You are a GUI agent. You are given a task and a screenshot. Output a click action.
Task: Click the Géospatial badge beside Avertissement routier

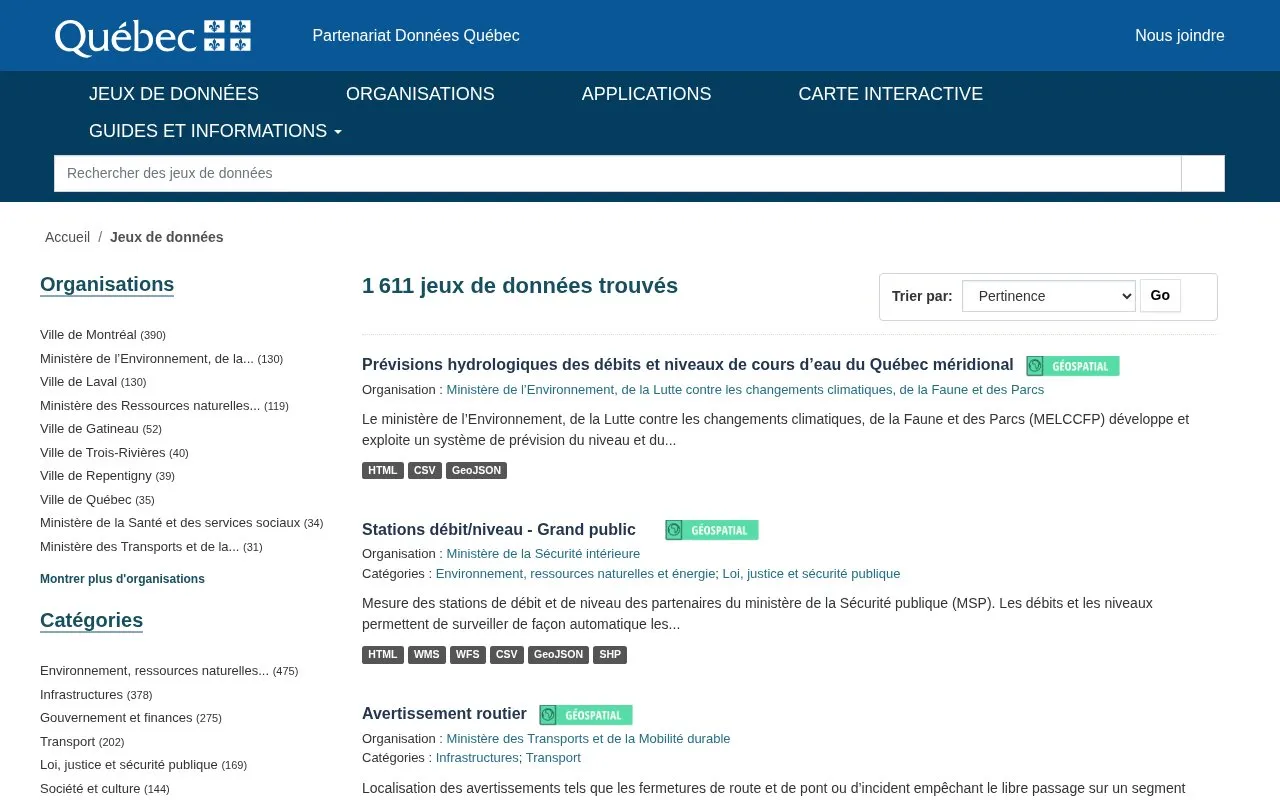pyautogui.click(x=586, y=715)
